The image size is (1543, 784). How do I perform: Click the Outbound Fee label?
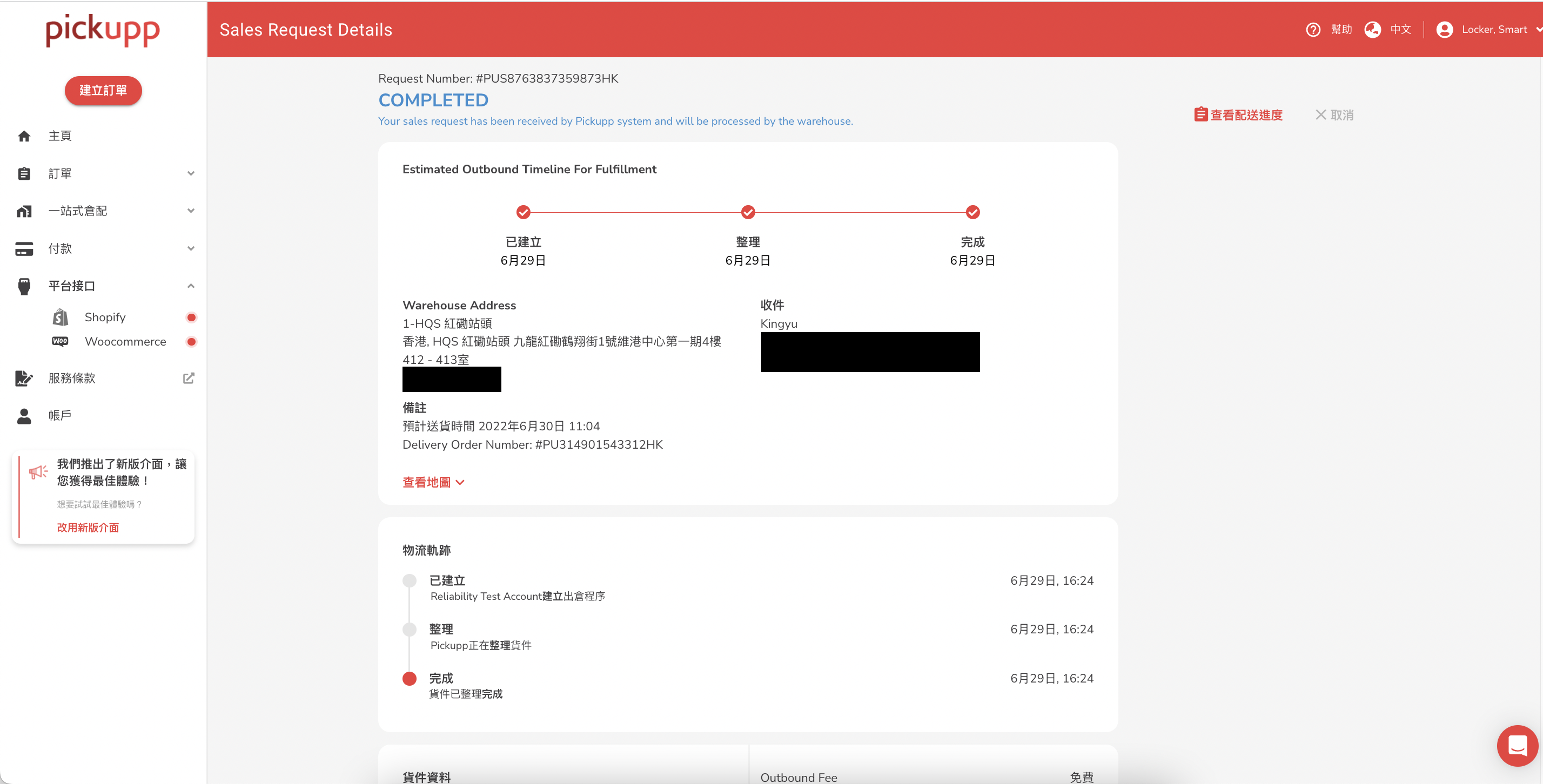pyautogui.click(x=799, y=777)
